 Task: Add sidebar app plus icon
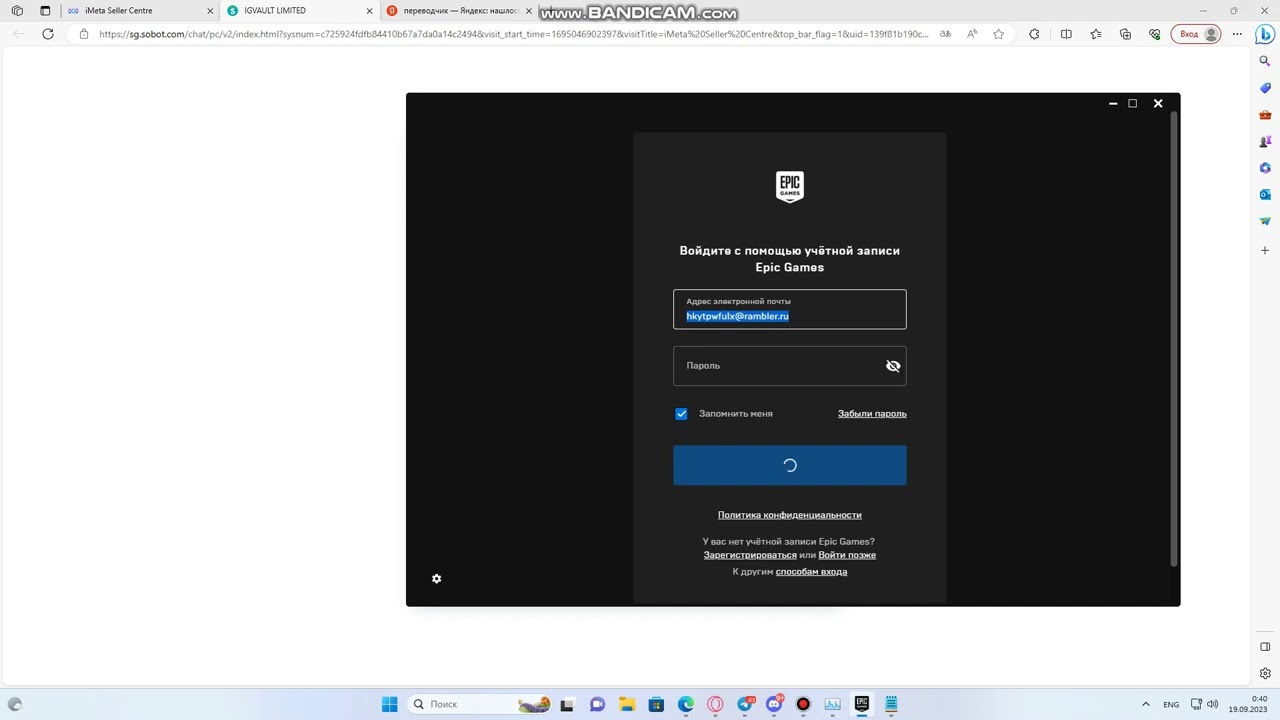pos(1265,250)
